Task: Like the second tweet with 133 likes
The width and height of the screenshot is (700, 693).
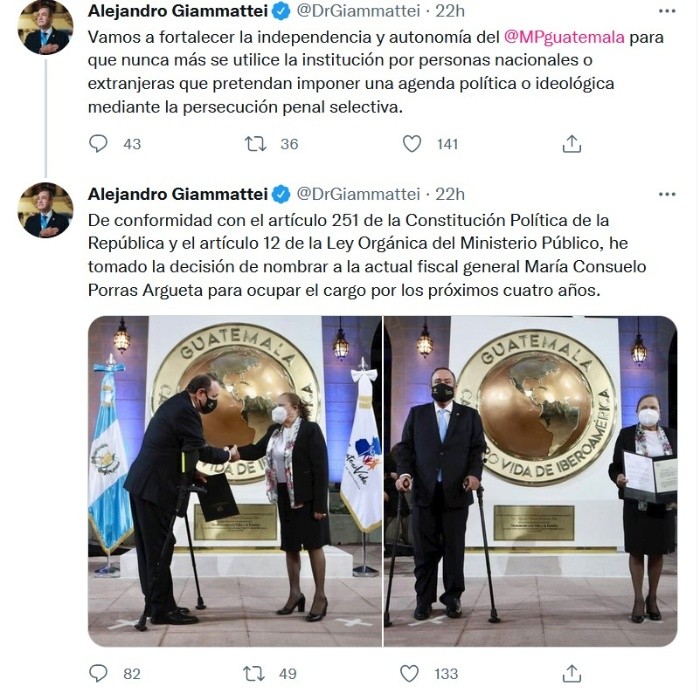Action: 409,673
